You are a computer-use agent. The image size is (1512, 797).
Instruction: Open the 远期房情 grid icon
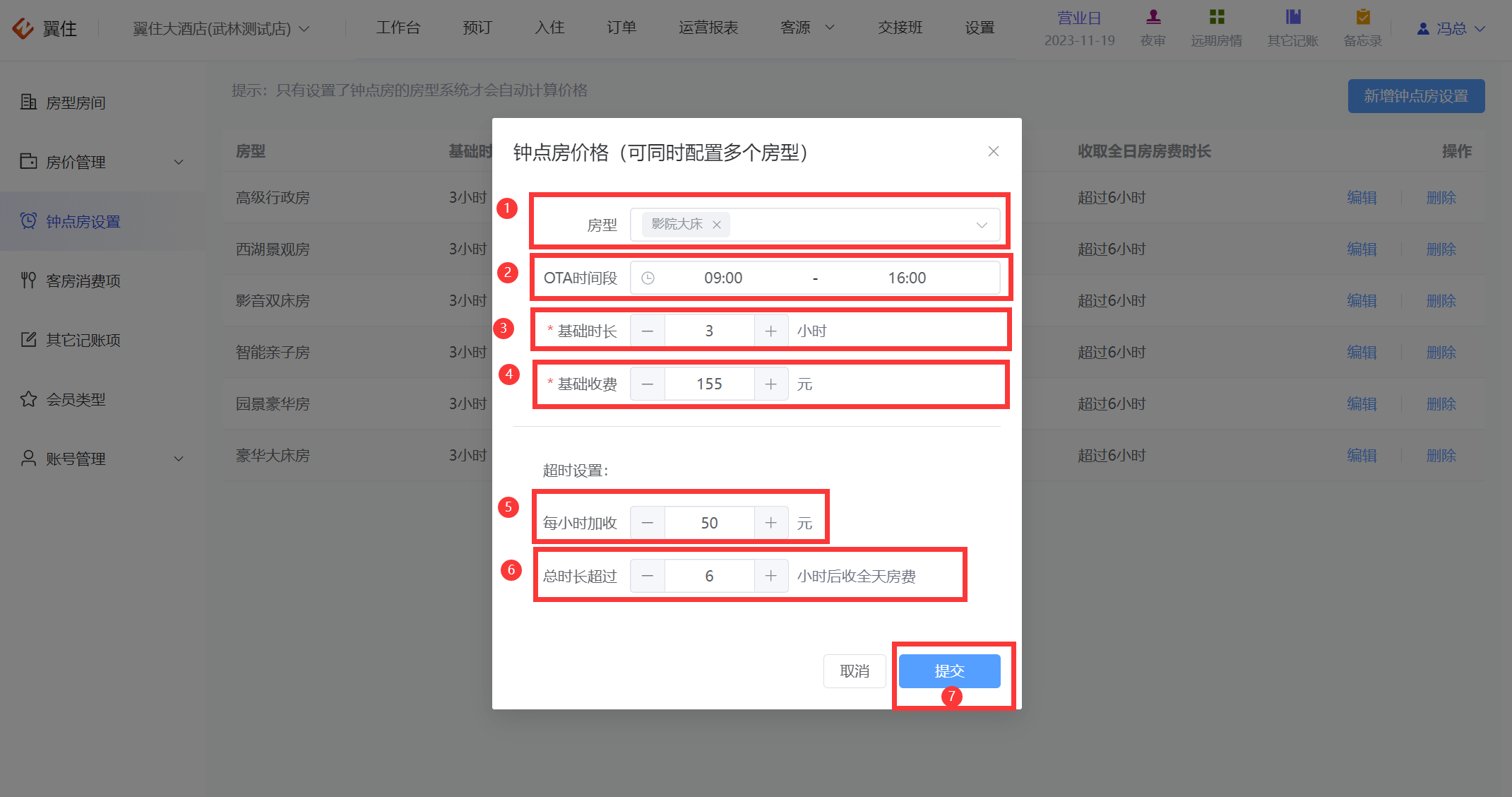pyautogui.click(x=1217, y=16)
